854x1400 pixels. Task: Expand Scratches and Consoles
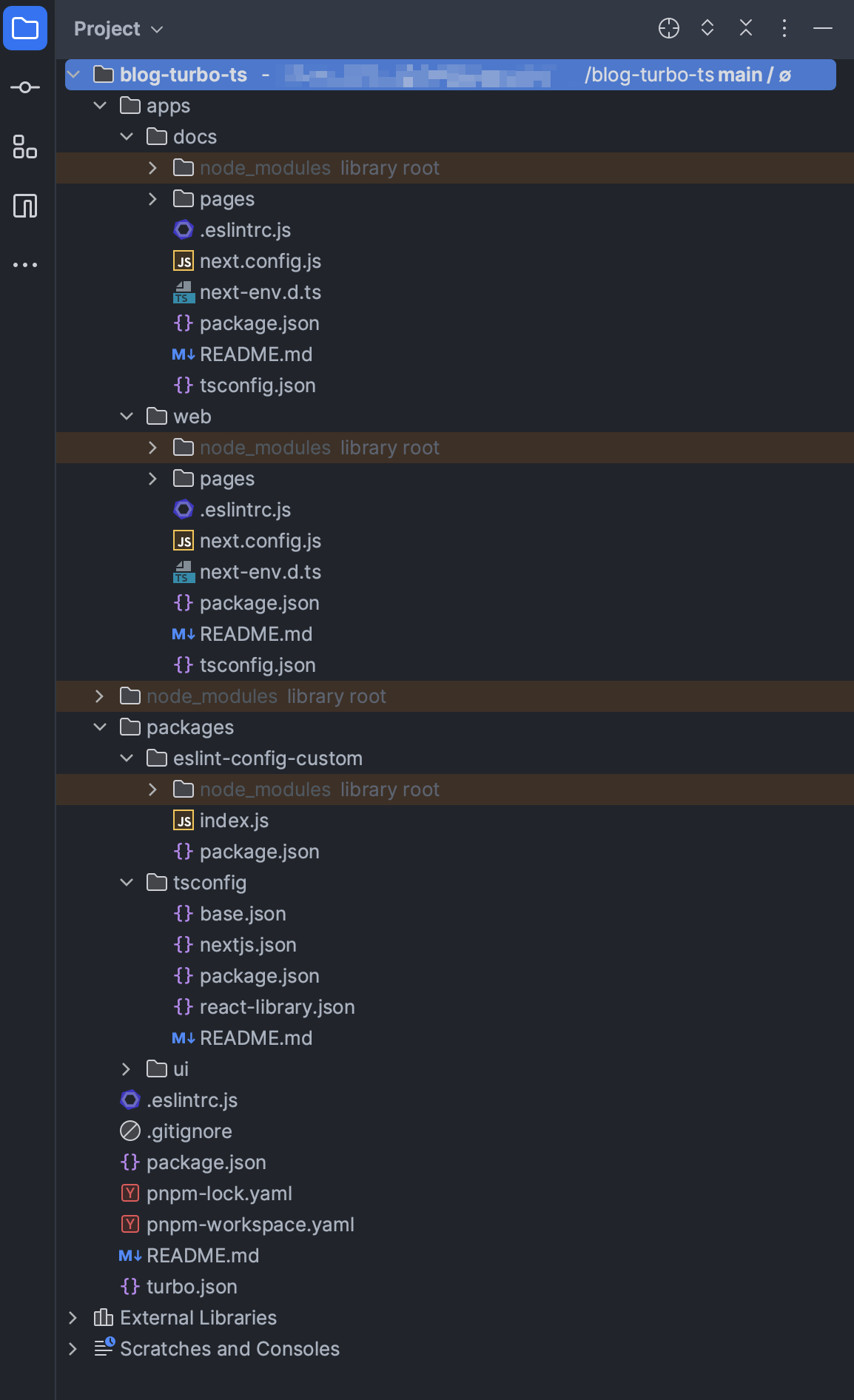click(x=73, y=1349)
